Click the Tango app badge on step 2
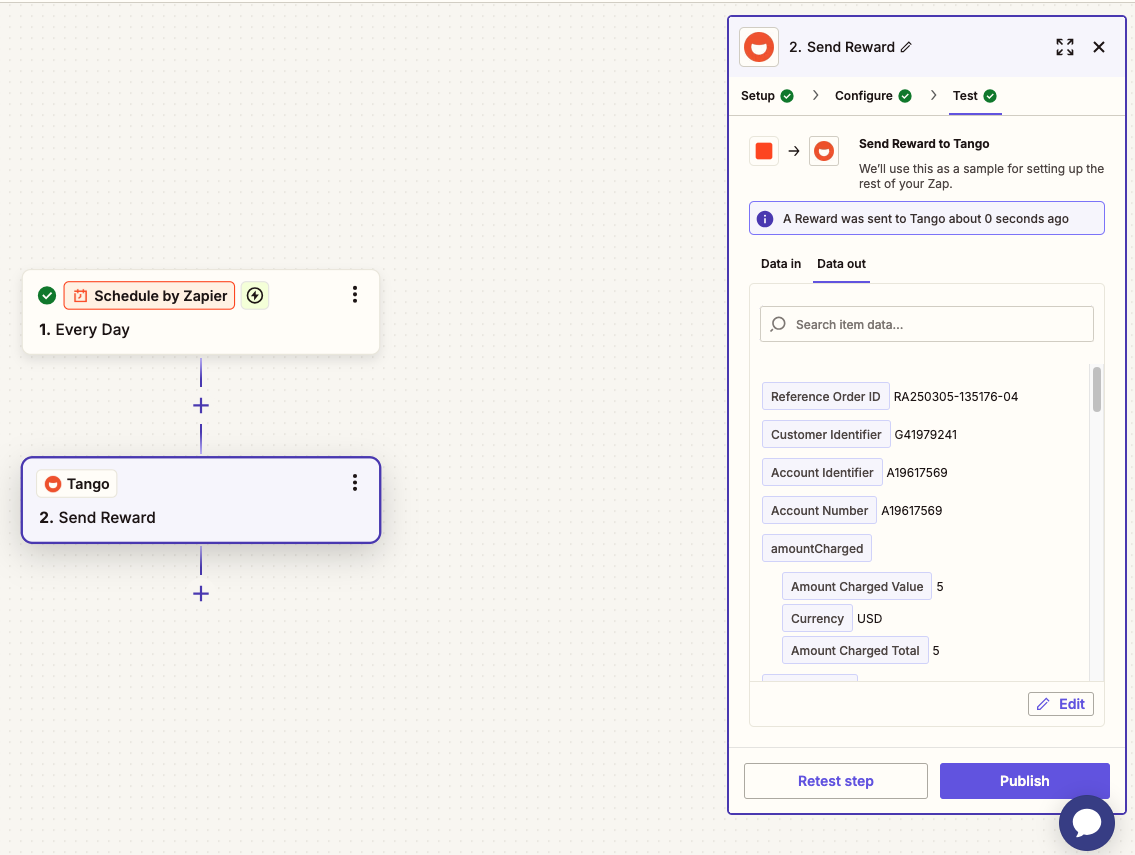 coord(77,484)
